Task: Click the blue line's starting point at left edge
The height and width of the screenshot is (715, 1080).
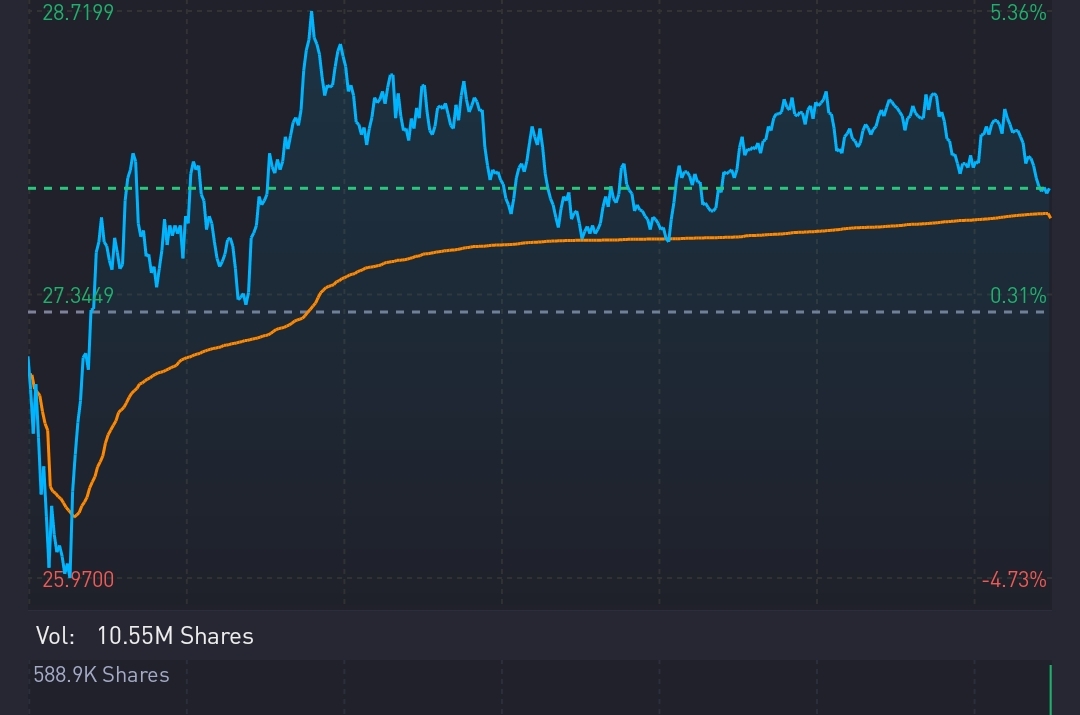Action: pyautogui.click(x=30, y=360)
